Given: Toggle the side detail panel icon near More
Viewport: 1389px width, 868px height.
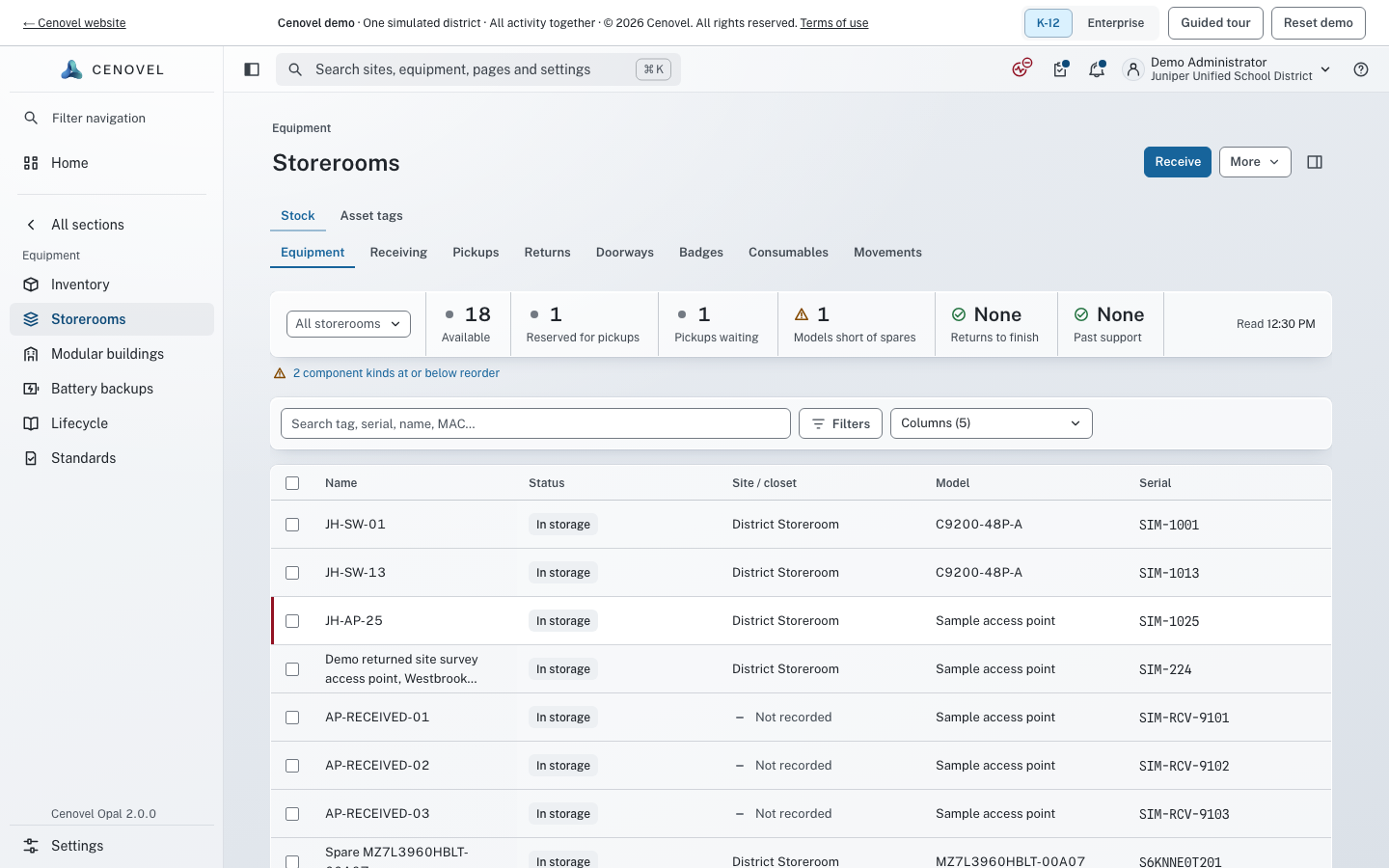Looking at the screenshot, I should 1315,162.
